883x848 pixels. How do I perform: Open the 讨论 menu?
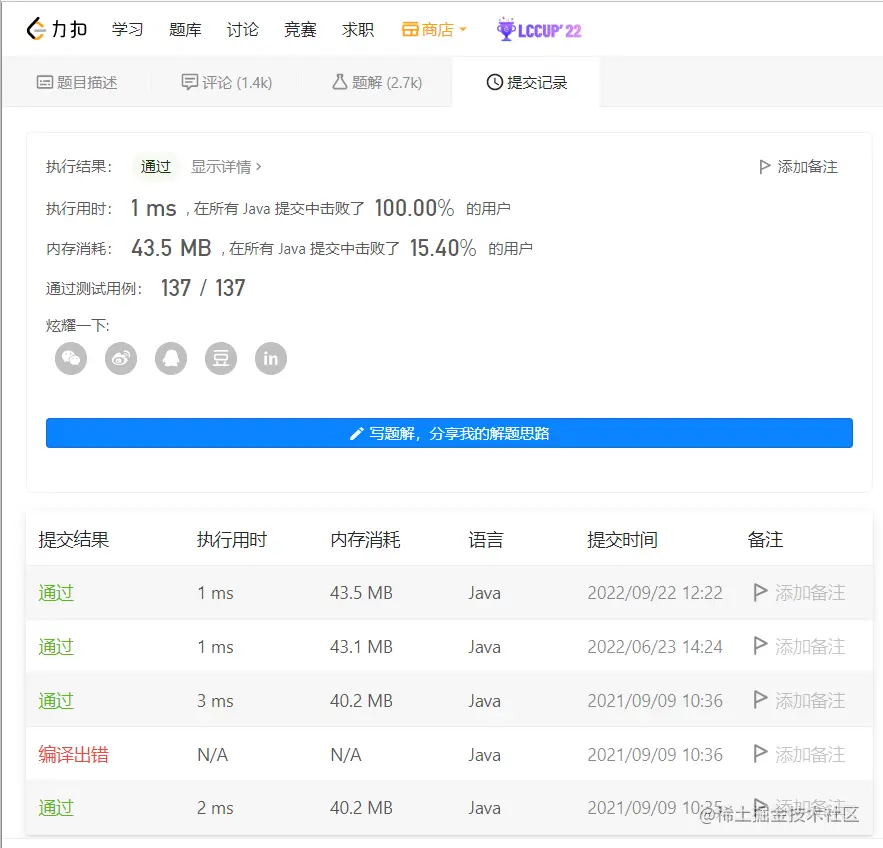[x=243, y=29]
